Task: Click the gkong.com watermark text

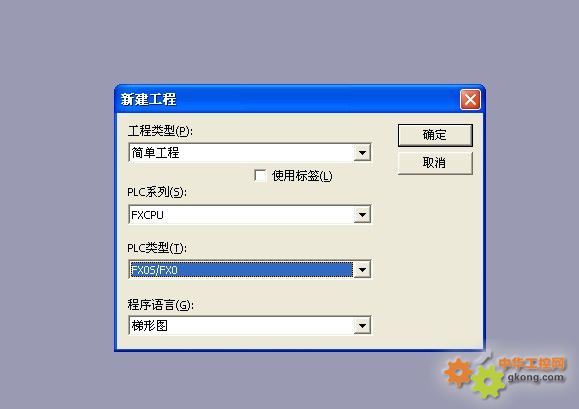Action: 536,377
